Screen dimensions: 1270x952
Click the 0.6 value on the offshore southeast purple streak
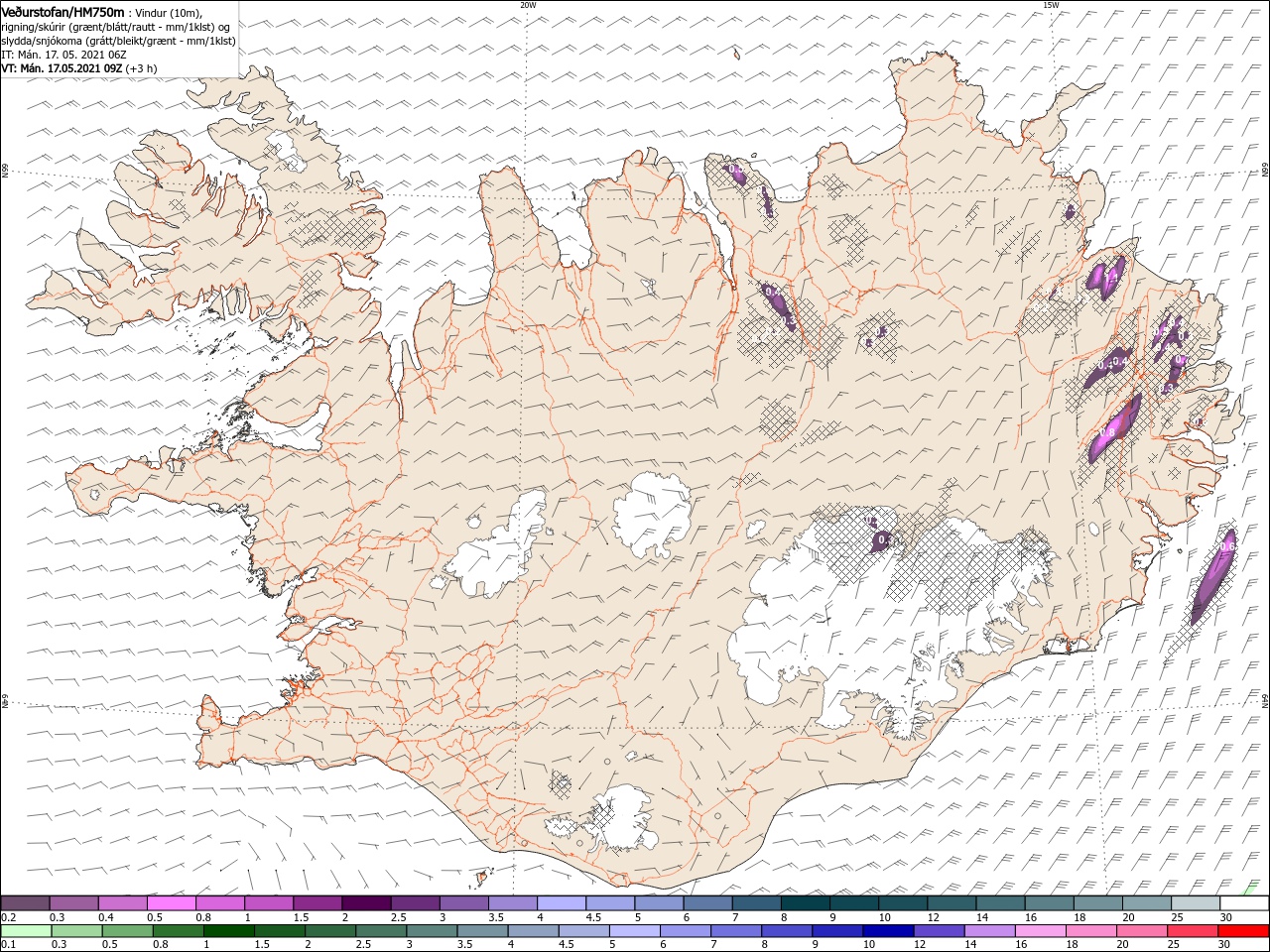tap(1227, 546)
